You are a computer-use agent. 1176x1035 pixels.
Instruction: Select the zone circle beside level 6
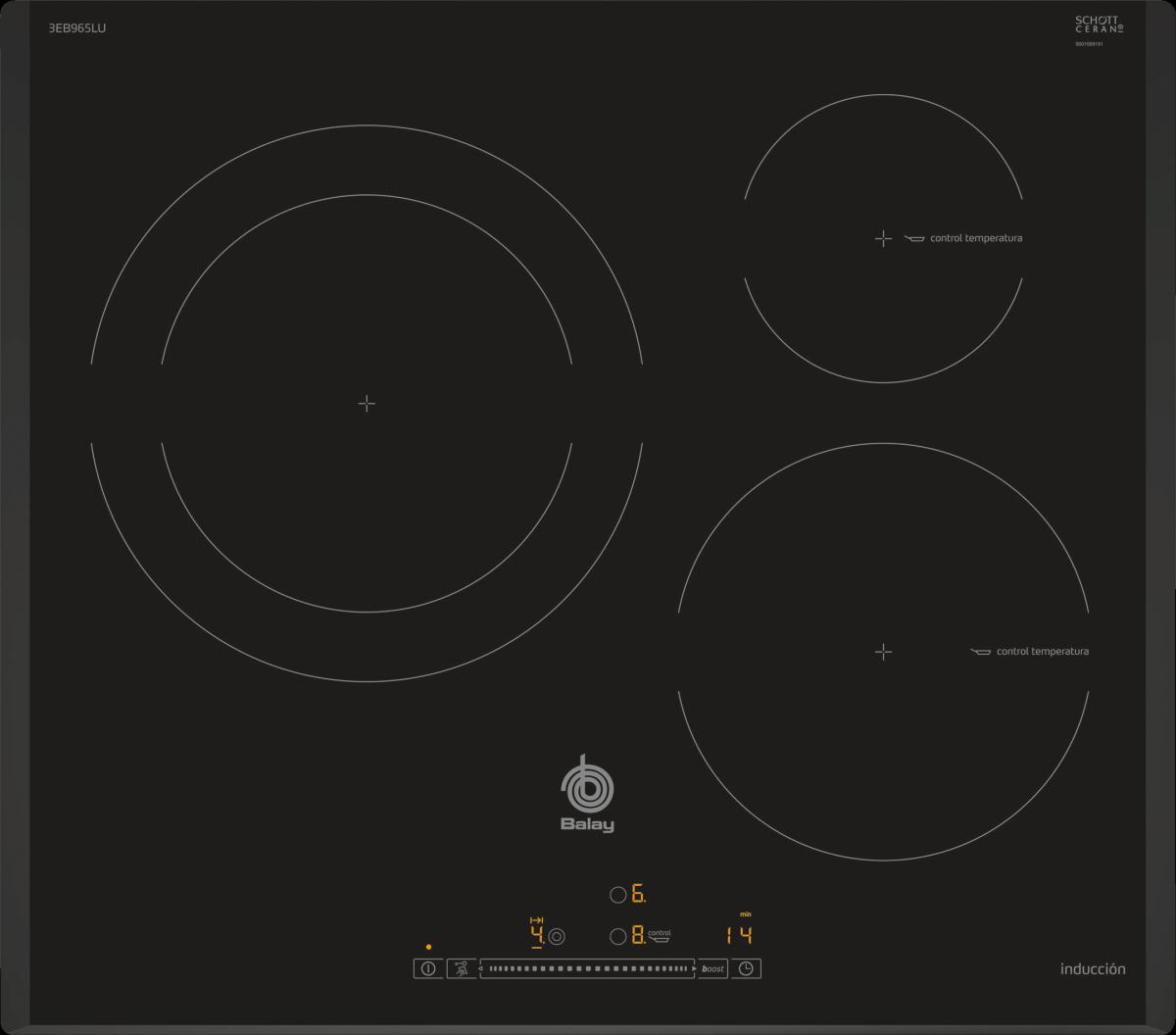coord(617,894)
